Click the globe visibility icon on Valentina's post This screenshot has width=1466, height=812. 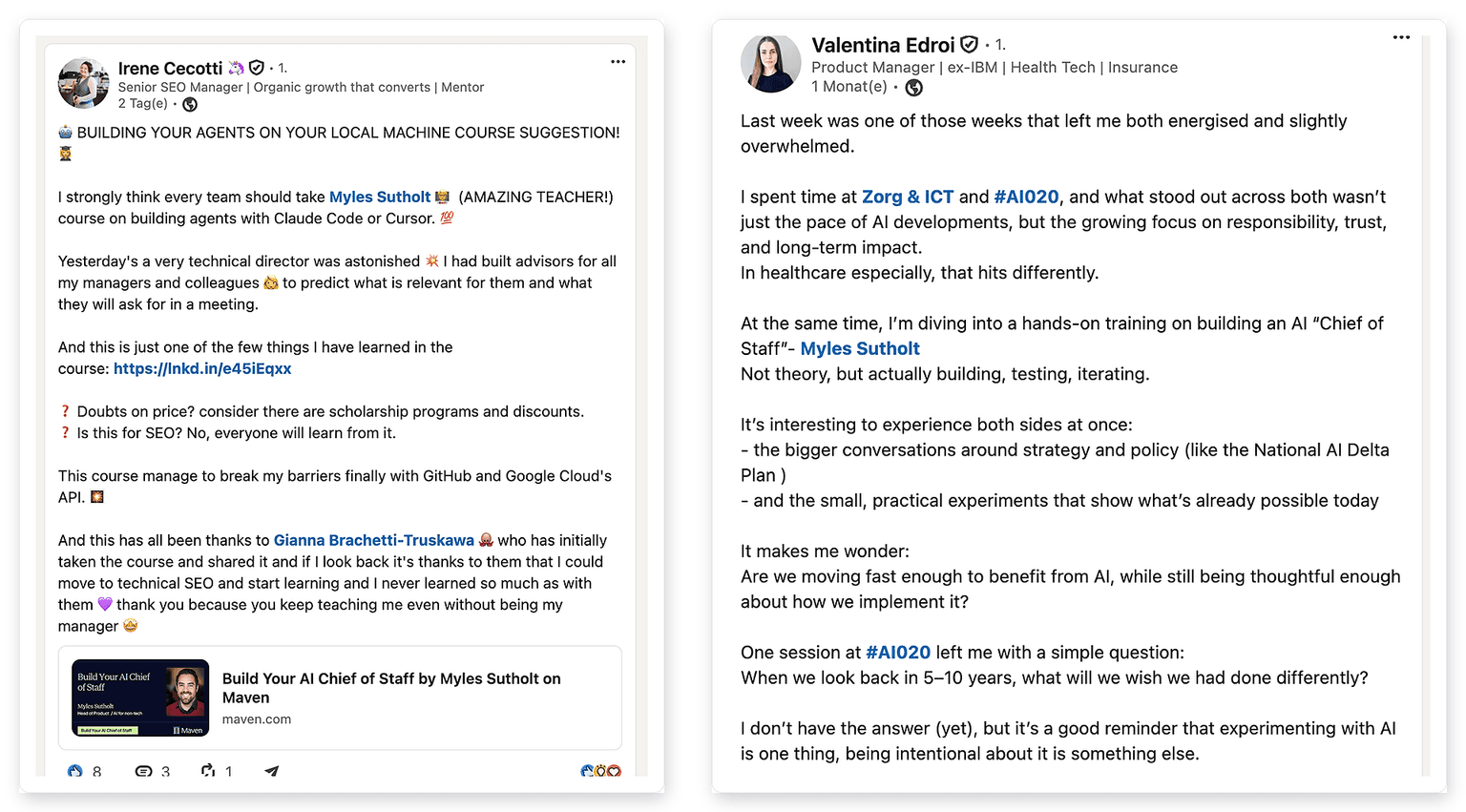913,88
